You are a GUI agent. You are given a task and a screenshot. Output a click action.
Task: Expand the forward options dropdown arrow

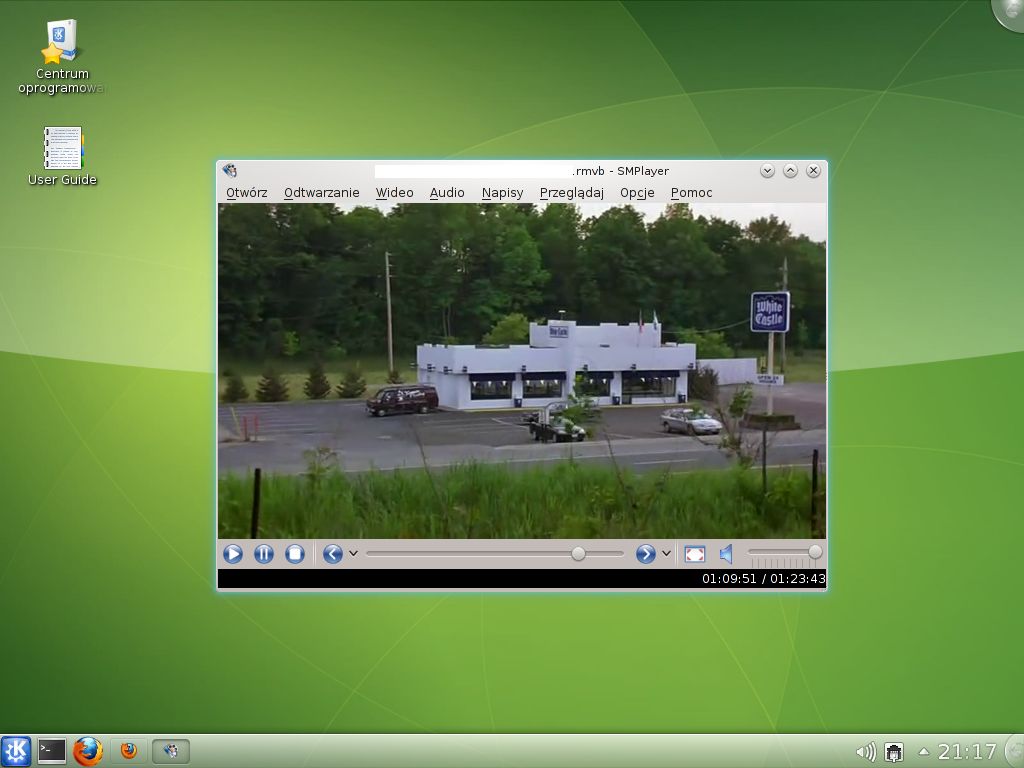point(666,553)
